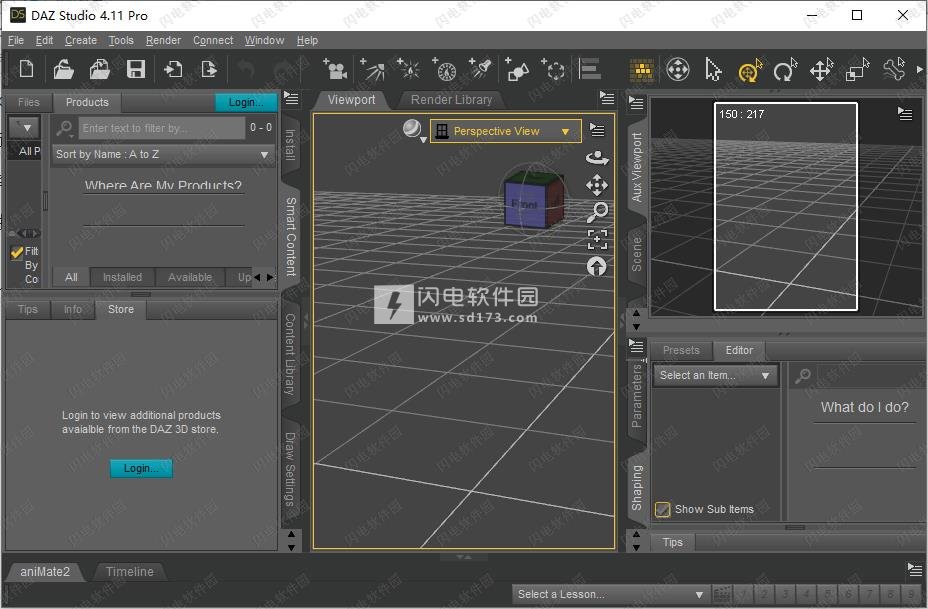The height and width of the screenshot is (609, 928).
Task: Open the Viewport pane options menu icon
Action: click(607, 98)
